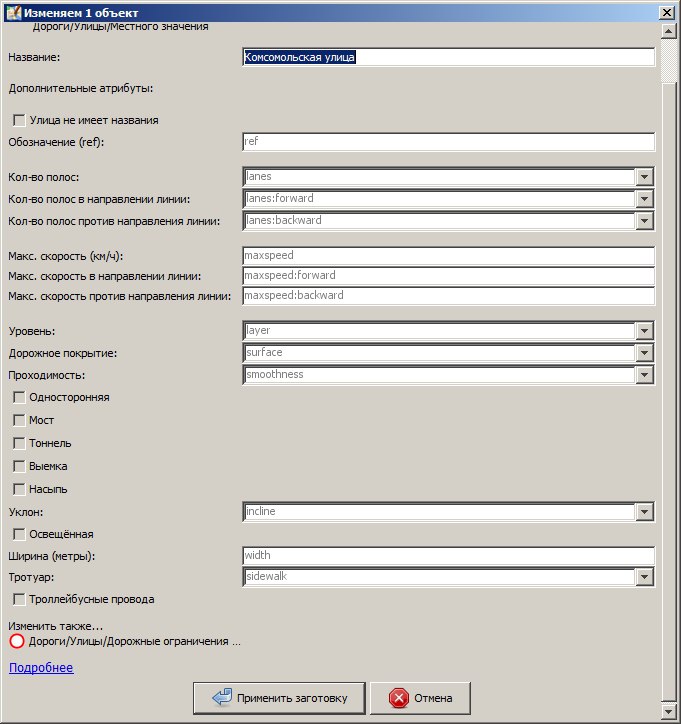Expand the smoothness dropdown

(x=644, y=374)
